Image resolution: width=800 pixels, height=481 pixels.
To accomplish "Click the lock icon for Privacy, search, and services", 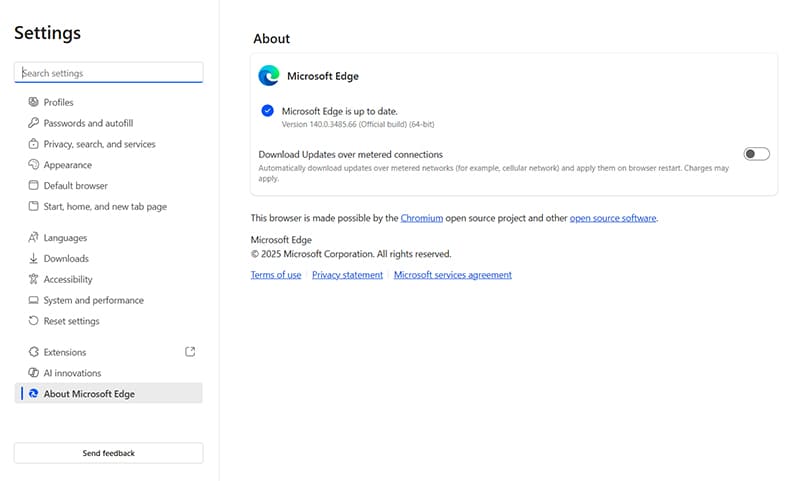I will pos(33,144).
